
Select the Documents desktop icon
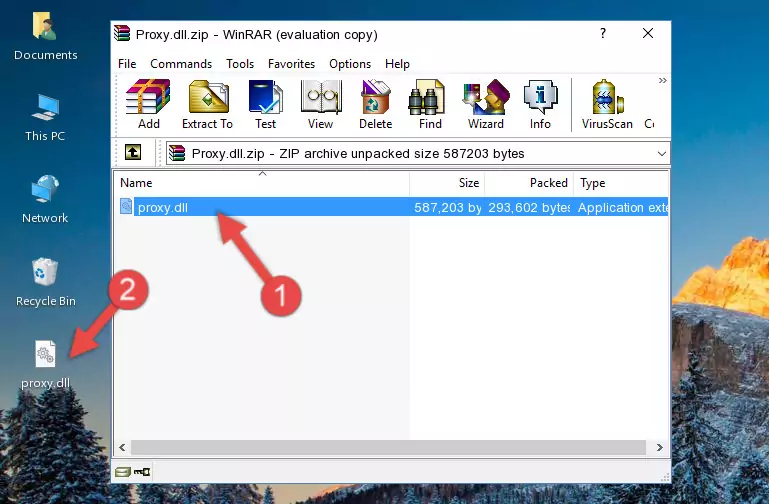point(45,37)
